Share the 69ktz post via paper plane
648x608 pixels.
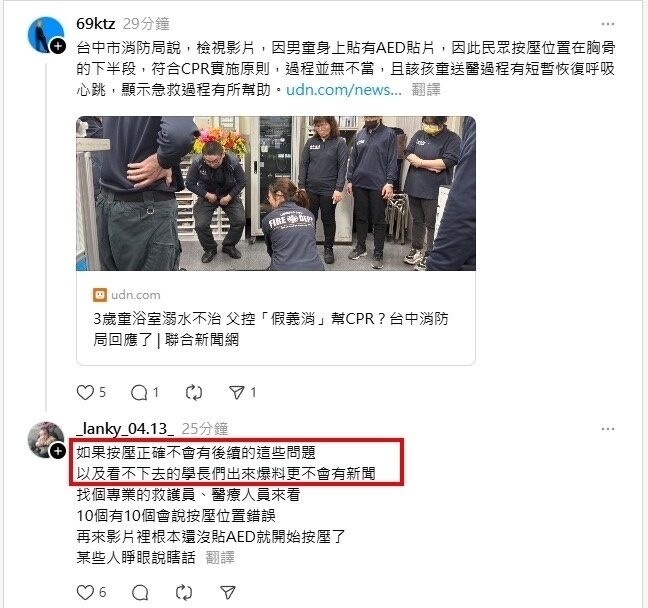tap(236, 392)
